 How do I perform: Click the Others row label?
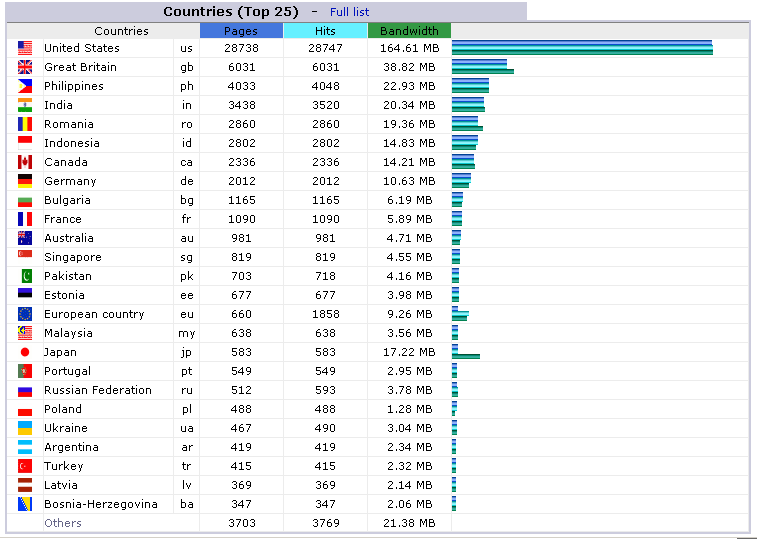(63, 523)
